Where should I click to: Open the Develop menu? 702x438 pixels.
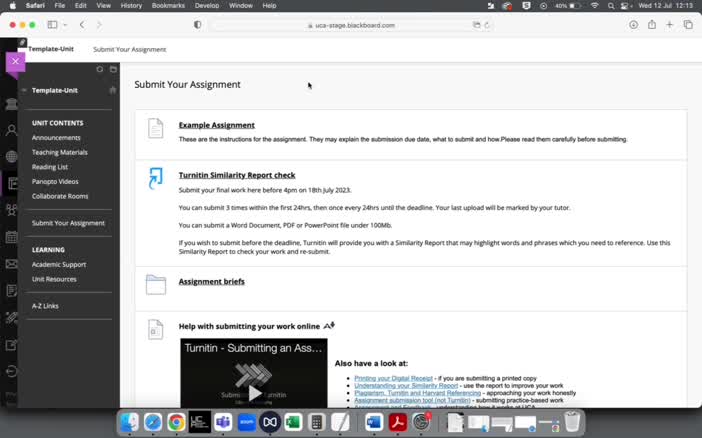pos(207,5)
